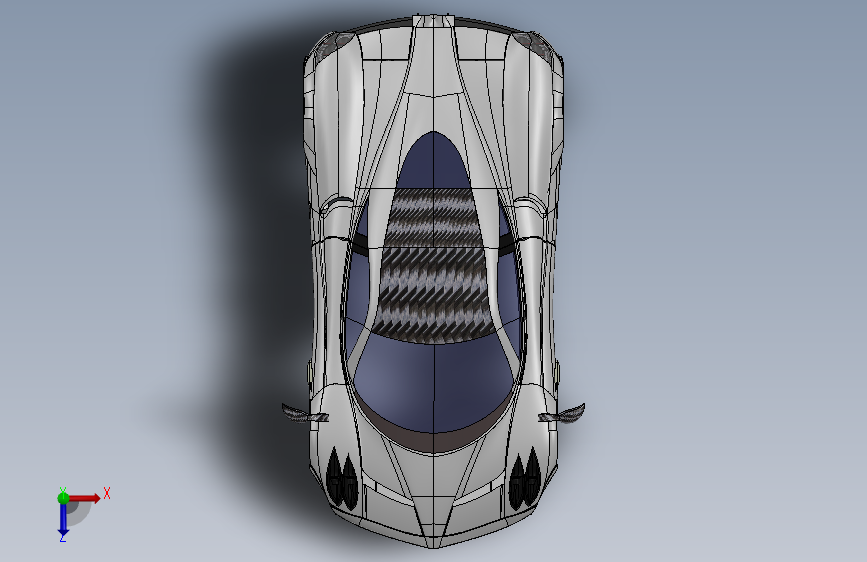Select the carbon fiber roof panel
This screenshot has height=562, width=867.
[434, 266]
